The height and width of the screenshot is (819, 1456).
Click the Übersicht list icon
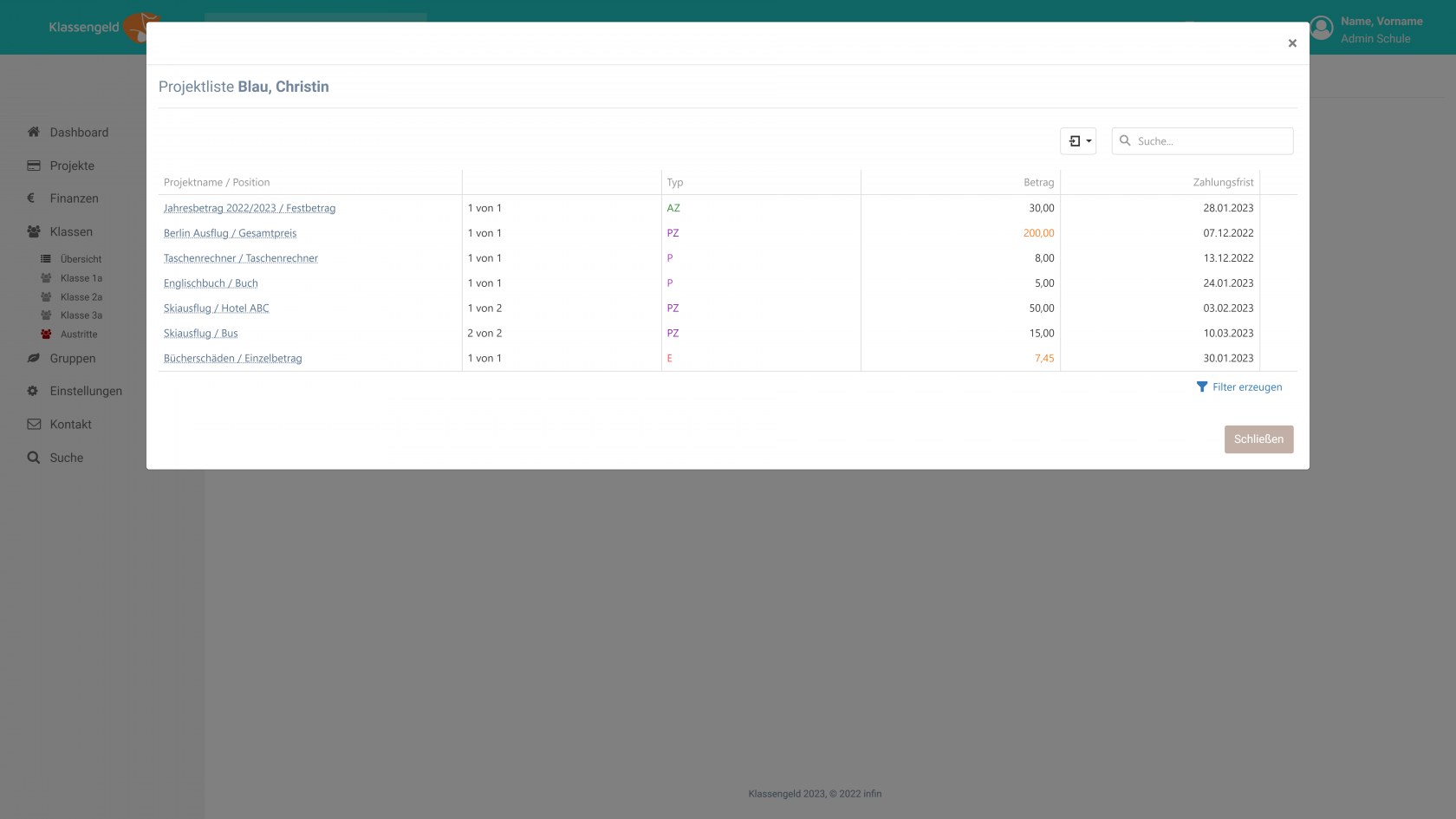click(46, 259)
